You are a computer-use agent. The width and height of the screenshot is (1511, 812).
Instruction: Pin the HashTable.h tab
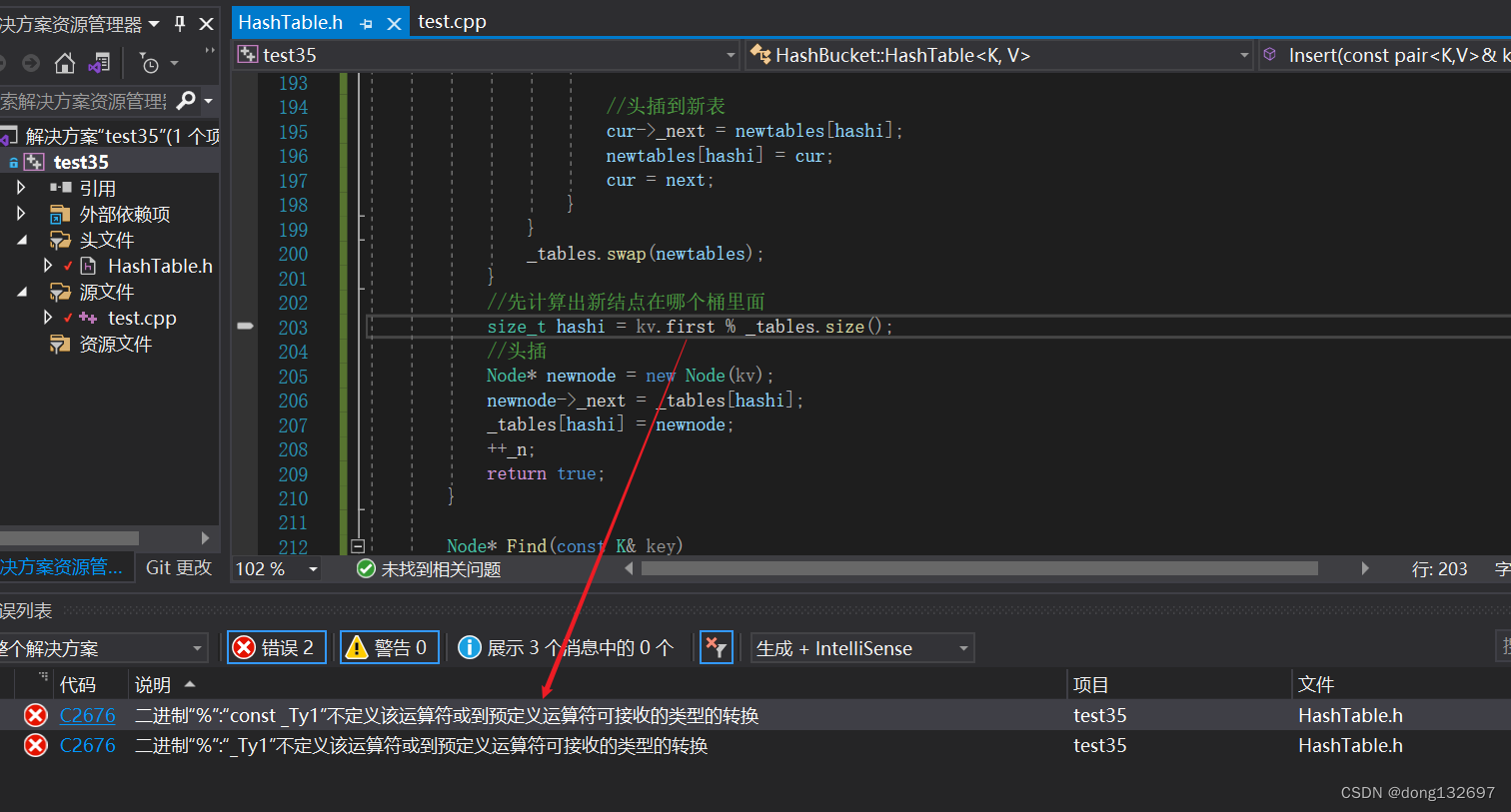click(367, 23)
